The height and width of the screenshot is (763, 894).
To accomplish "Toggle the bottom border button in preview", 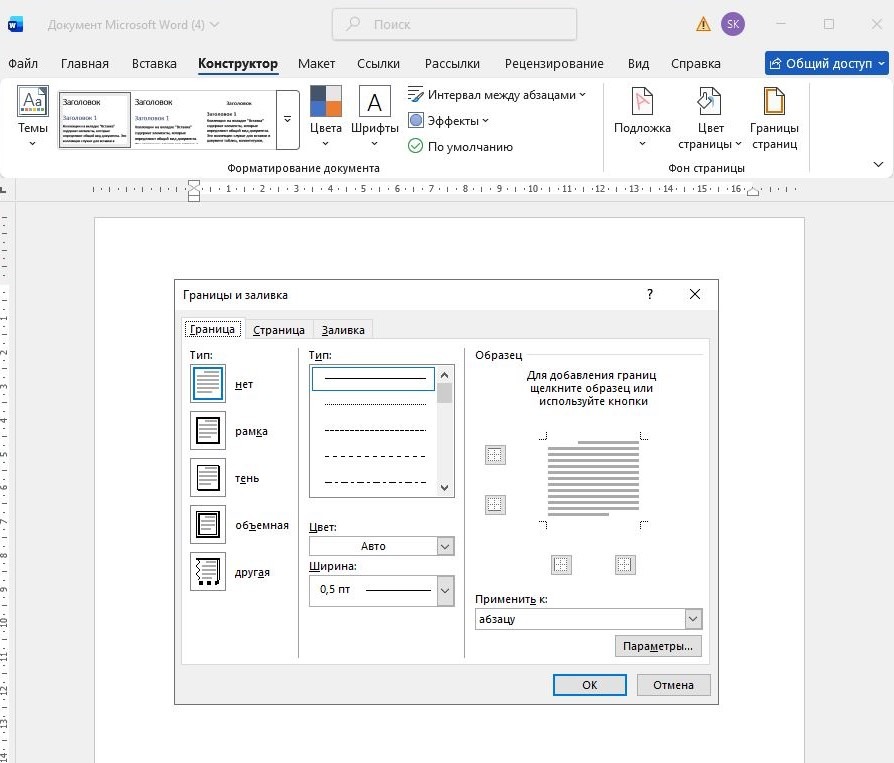I will [495, 505].
